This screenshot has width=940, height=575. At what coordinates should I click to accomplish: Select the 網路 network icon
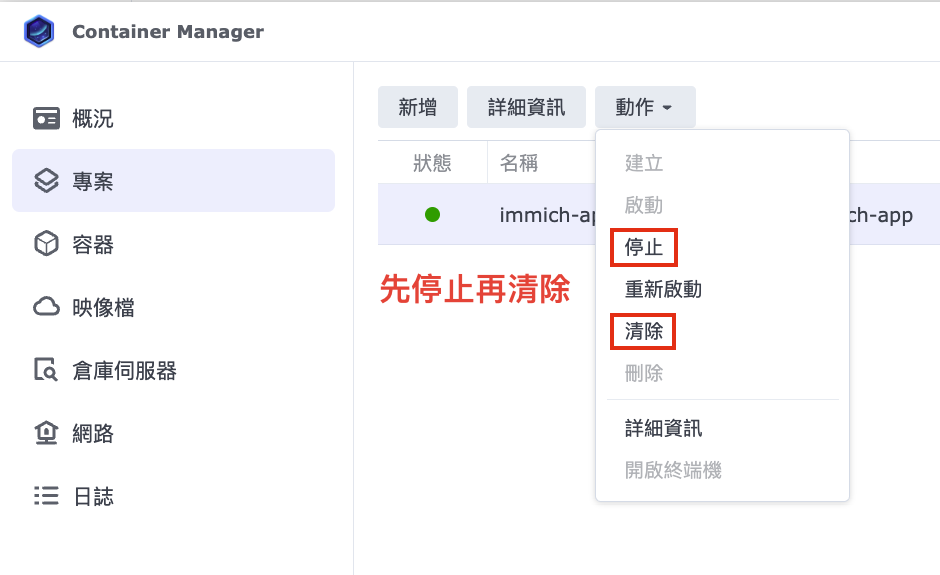point(46,432)
